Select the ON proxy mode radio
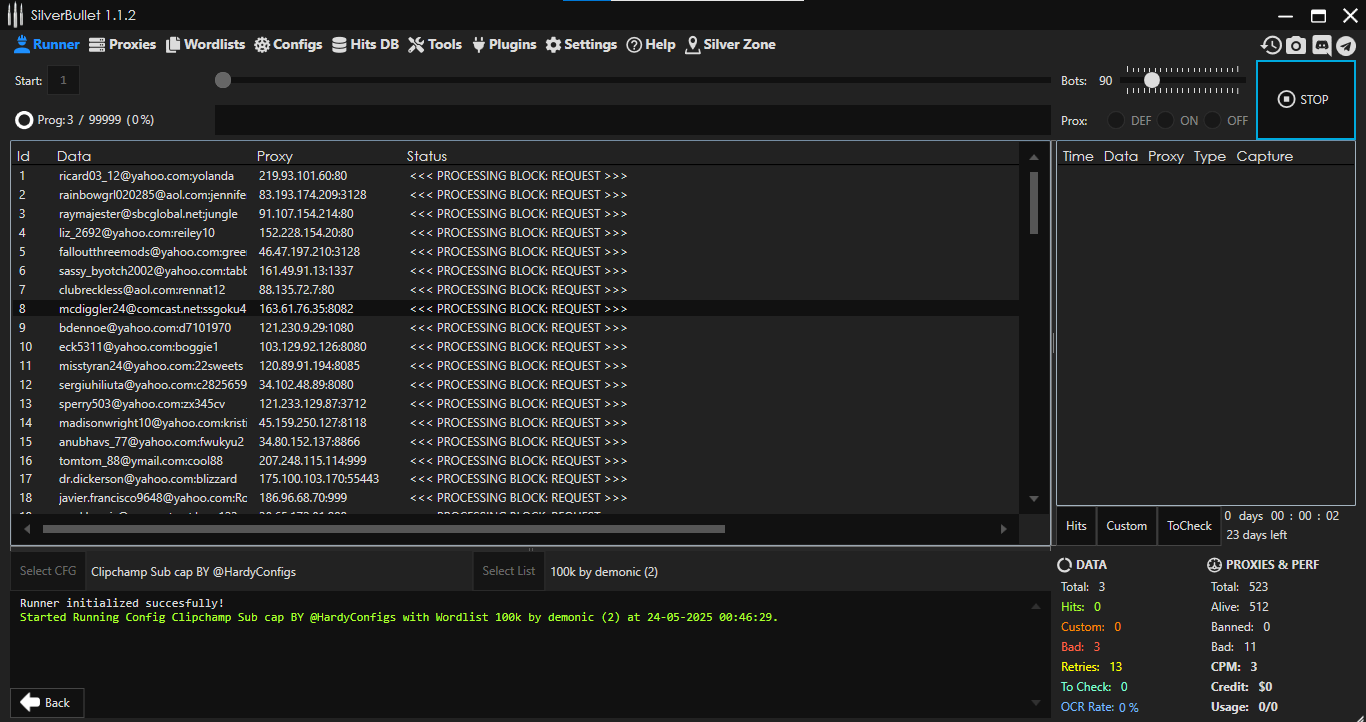Screen dimensions: 1366x722 (x=1165, y=120)
